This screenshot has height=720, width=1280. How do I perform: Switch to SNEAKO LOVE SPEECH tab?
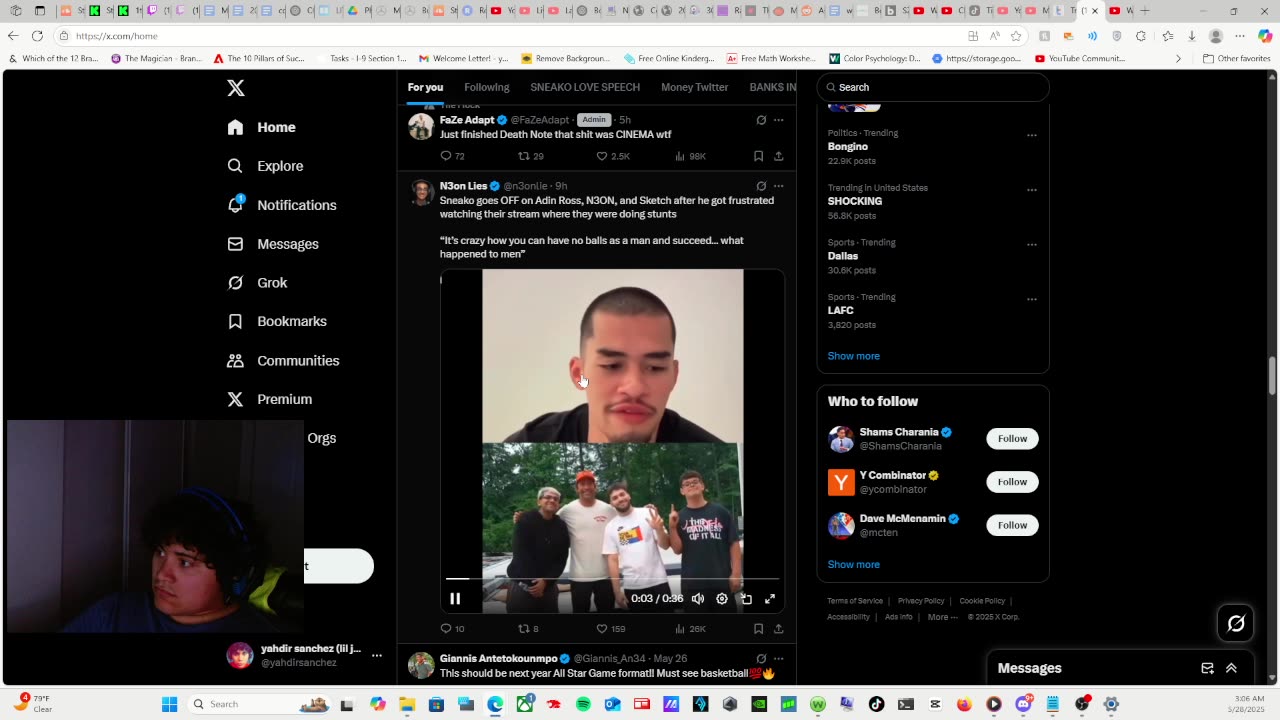tap(585, 87)
